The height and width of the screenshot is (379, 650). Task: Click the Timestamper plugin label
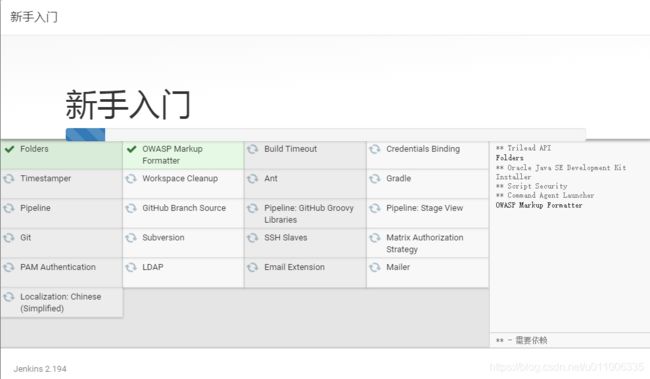tap(46, 179)
